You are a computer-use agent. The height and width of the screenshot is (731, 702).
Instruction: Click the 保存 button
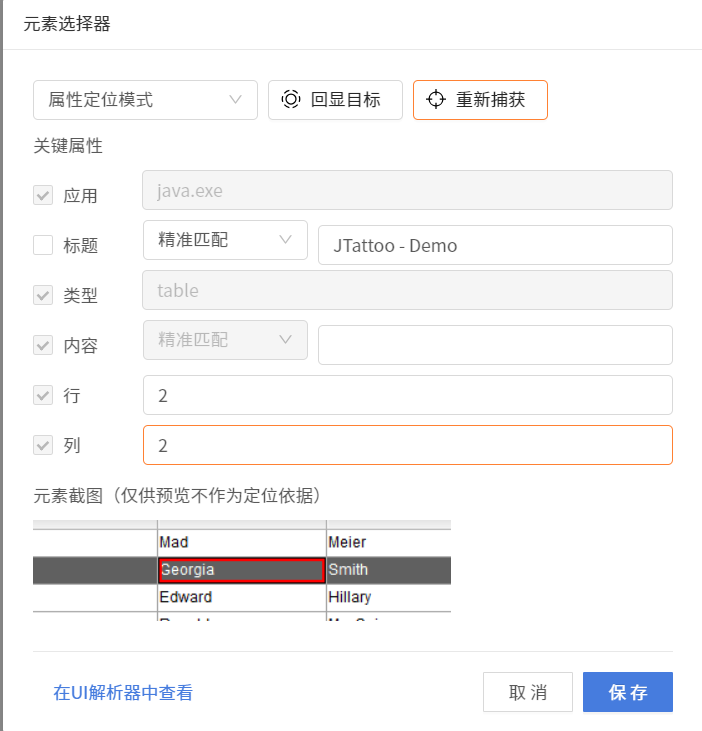click(x=627, y=692)
